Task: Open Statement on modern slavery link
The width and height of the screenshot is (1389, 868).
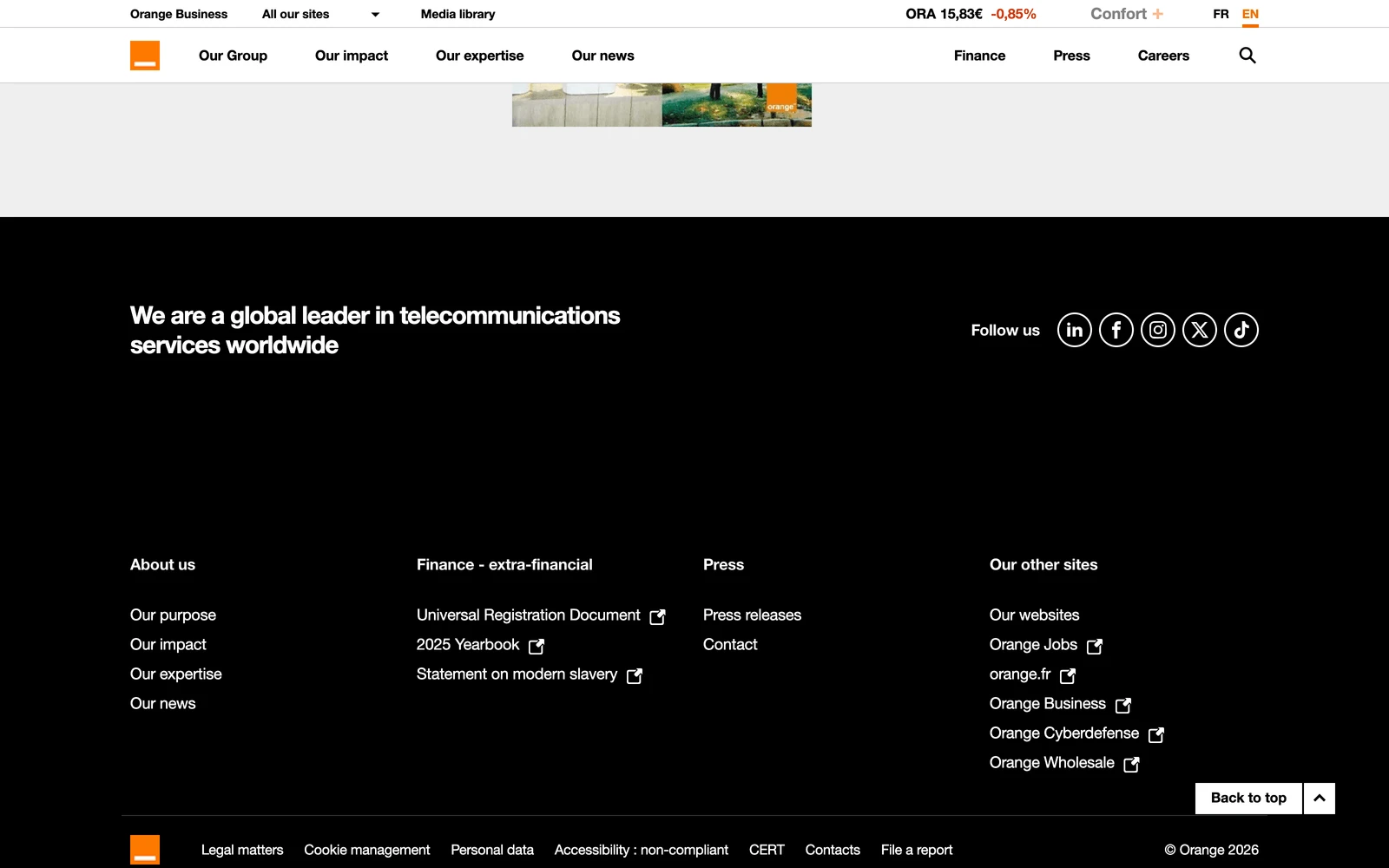Action: pos(517,674)
